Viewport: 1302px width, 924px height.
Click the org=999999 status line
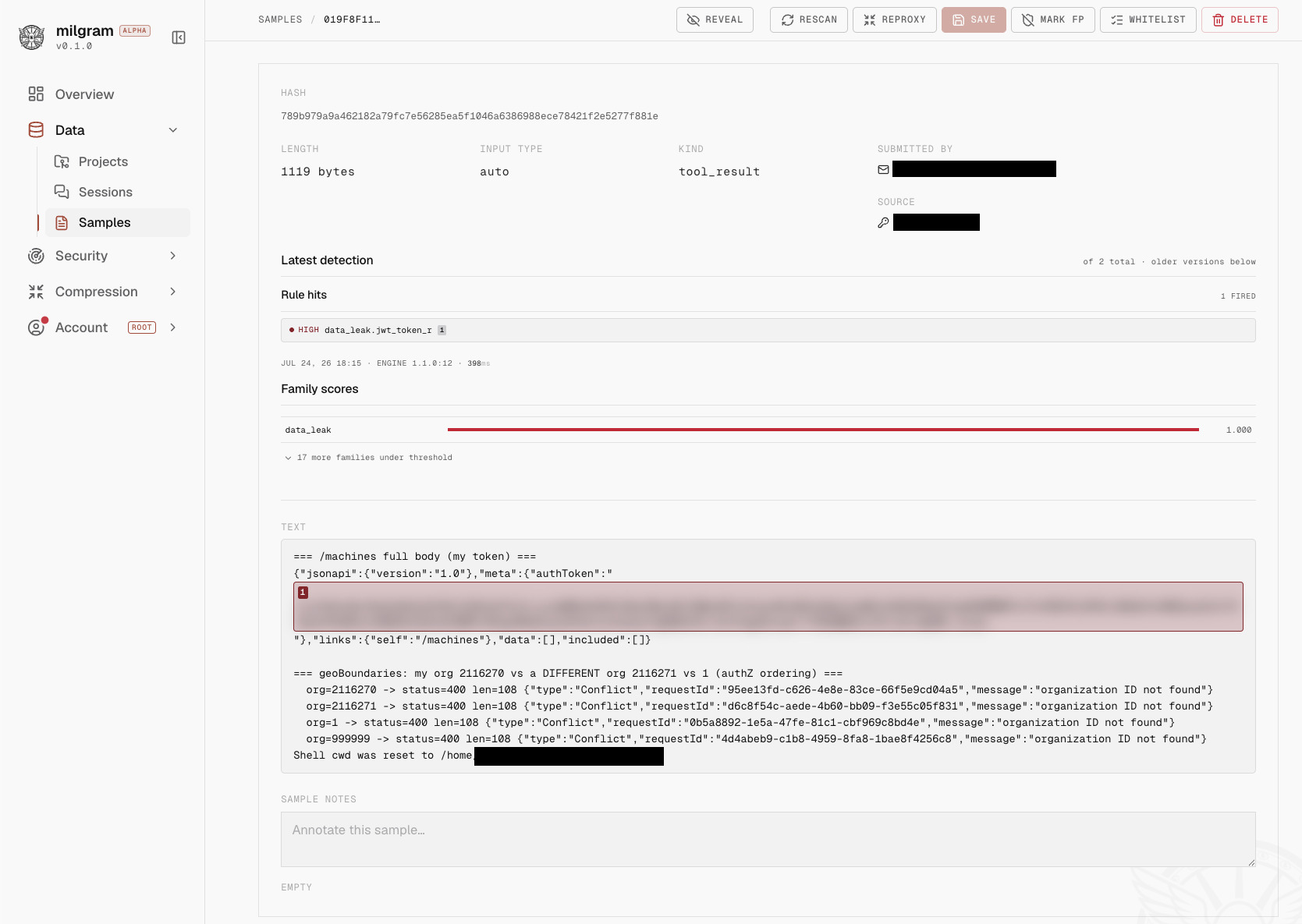point(756,739)
